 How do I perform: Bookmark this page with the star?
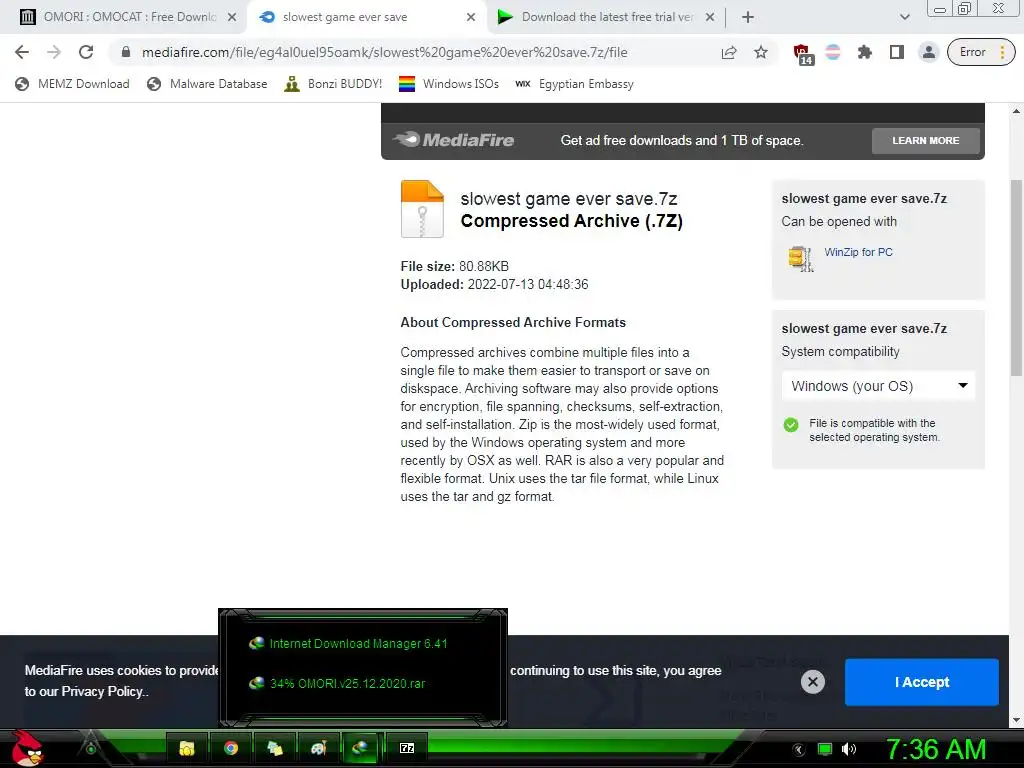pos(761,52)
